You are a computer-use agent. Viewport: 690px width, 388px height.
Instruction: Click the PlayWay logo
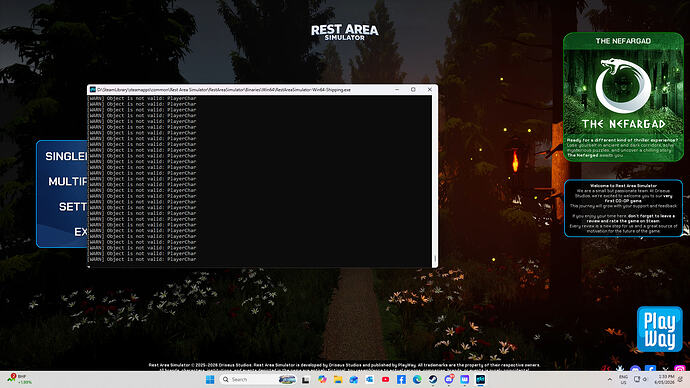click(660, 329)
